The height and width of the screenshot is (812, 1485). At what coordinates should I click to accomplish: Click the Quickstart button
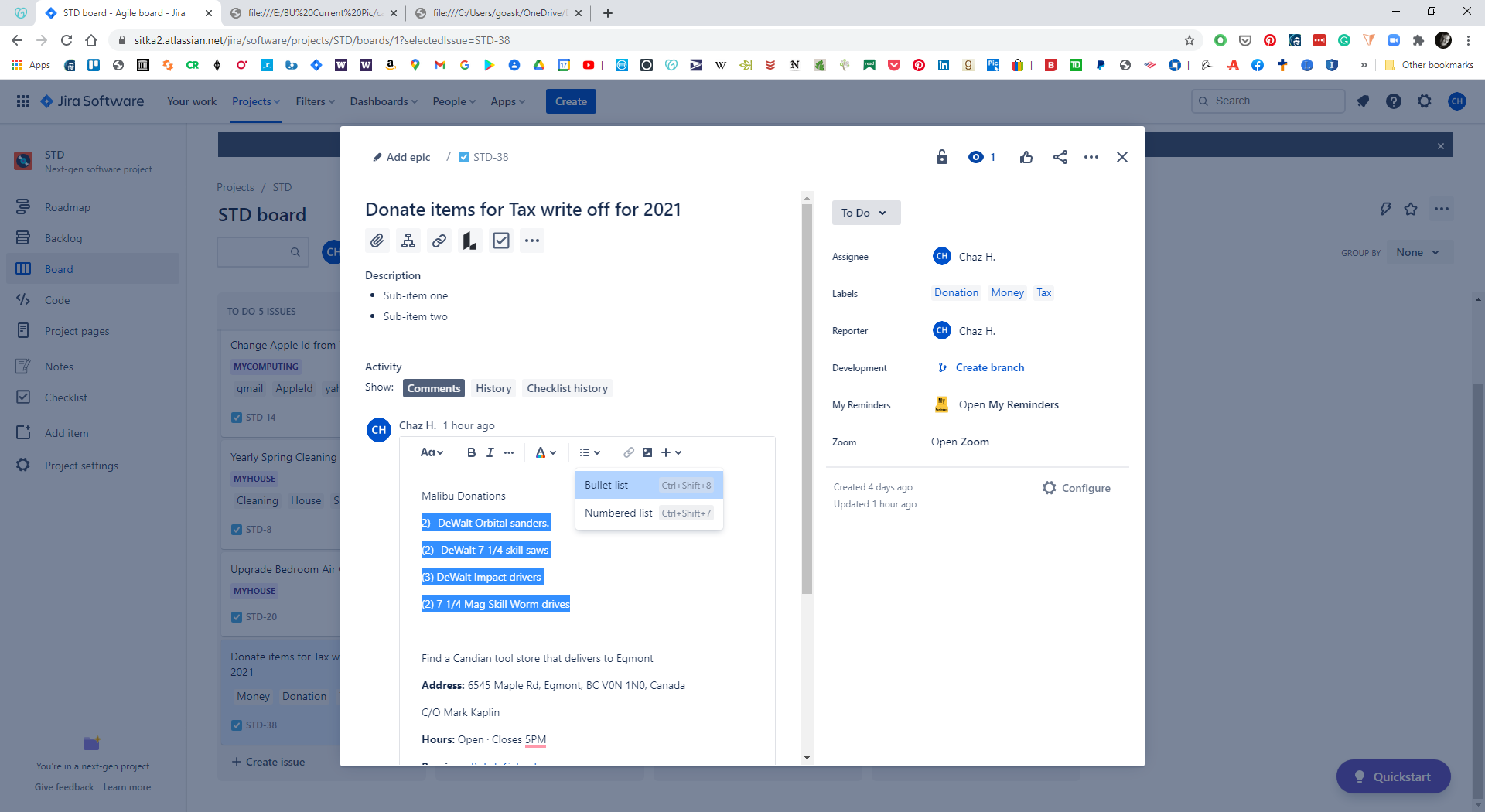coord(1393,776)
